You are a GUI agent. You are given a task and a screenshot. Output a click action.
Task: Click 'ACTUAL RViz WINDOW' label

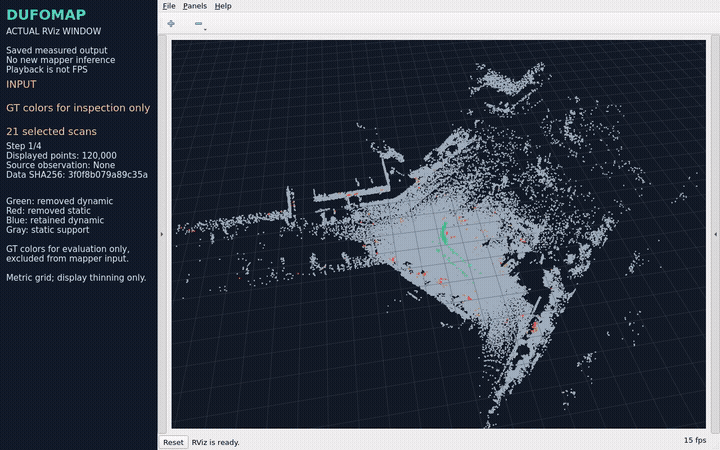pyautogui.click(x=53, y=31)
